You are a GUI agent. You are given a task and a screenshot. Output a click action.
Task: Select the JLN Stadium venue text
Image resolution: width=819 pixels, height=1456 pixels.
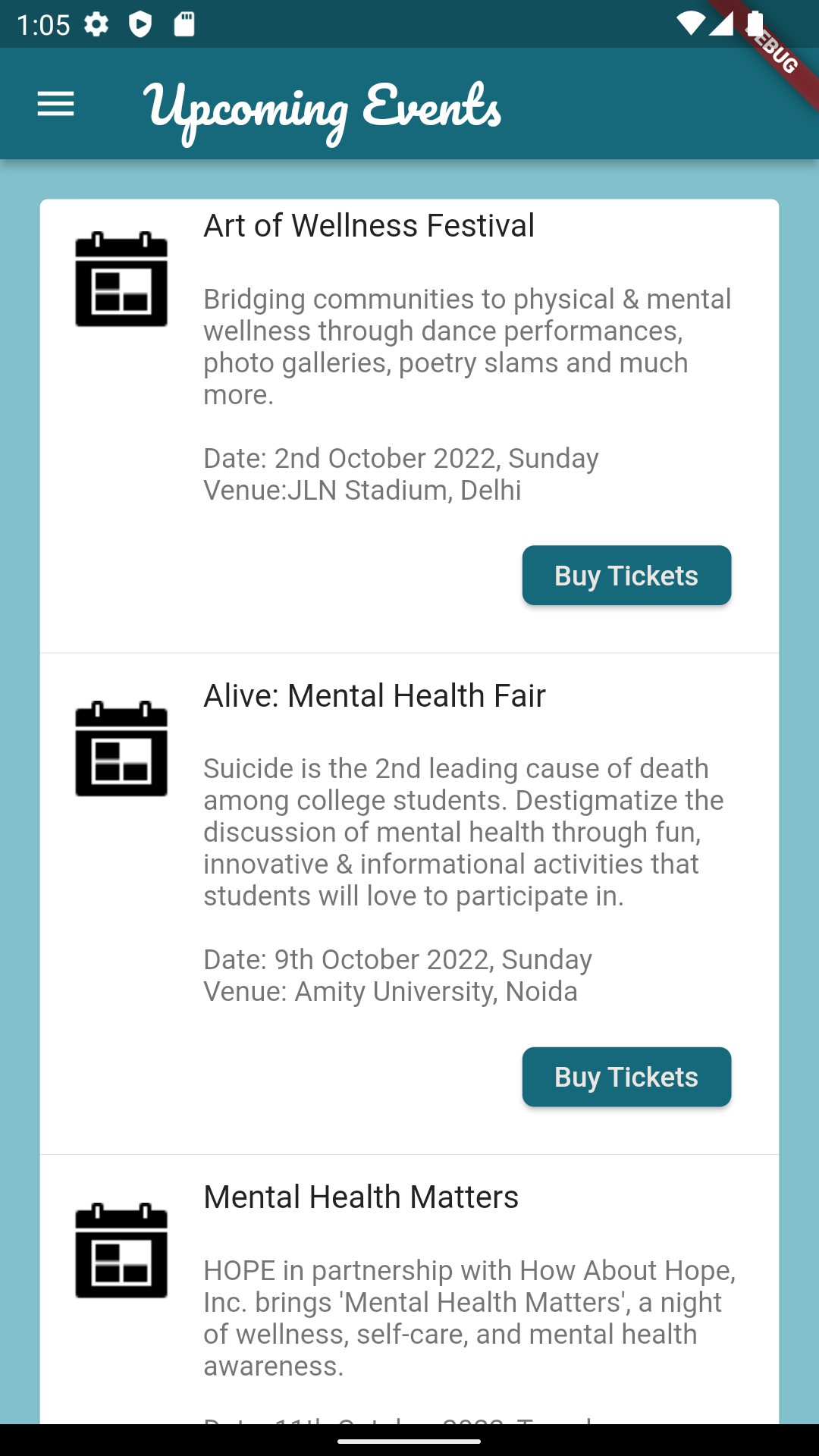point(362,490)
